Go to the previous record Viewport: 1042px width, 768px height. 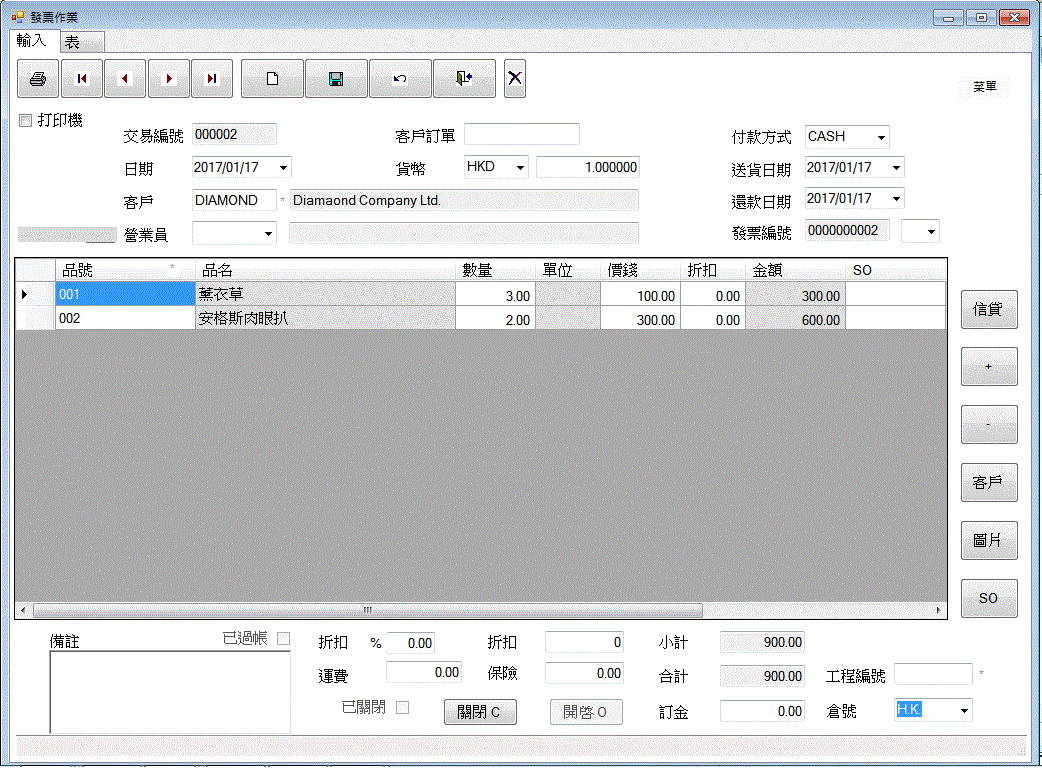125,78
